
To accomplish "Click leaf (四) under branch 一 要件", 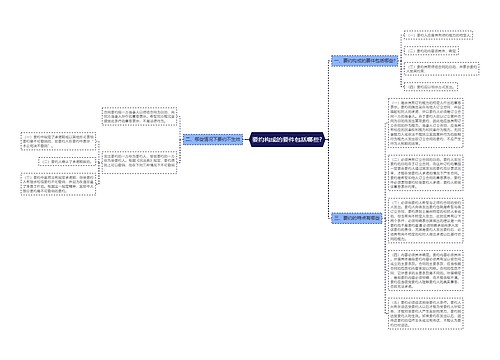I will pos(431,87).
